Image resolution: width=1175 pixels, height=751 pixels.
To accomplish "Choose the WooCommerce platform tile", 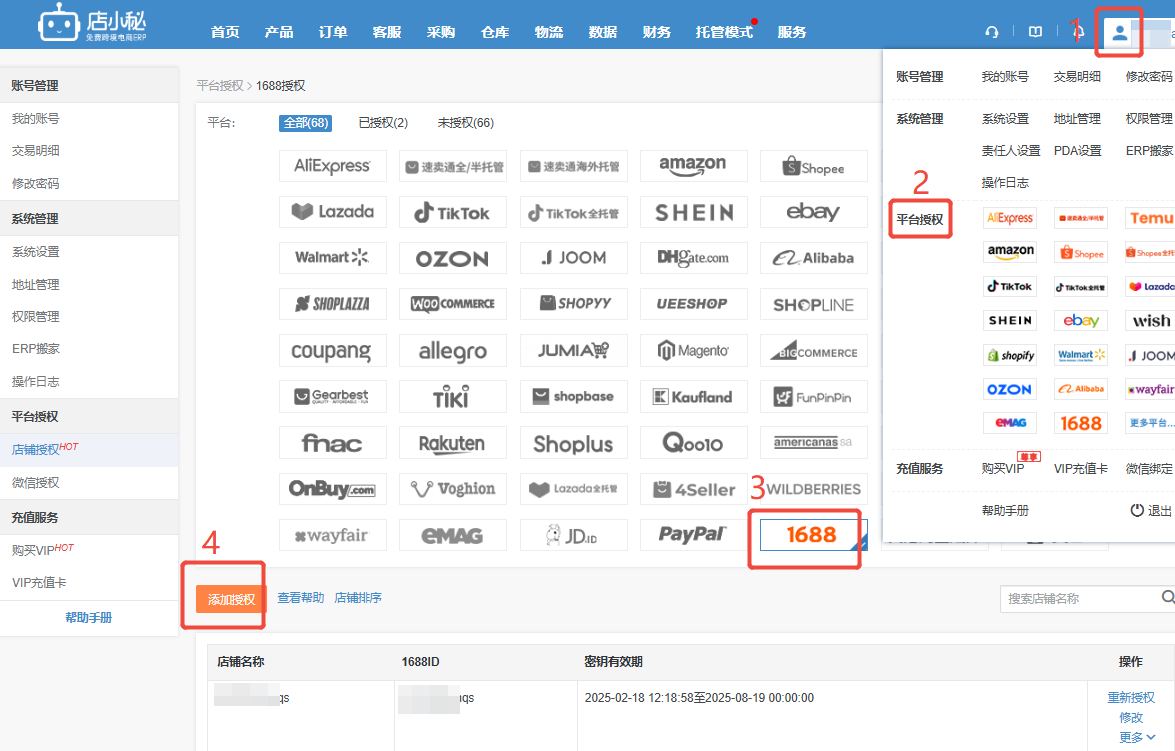I will [453, 304].
